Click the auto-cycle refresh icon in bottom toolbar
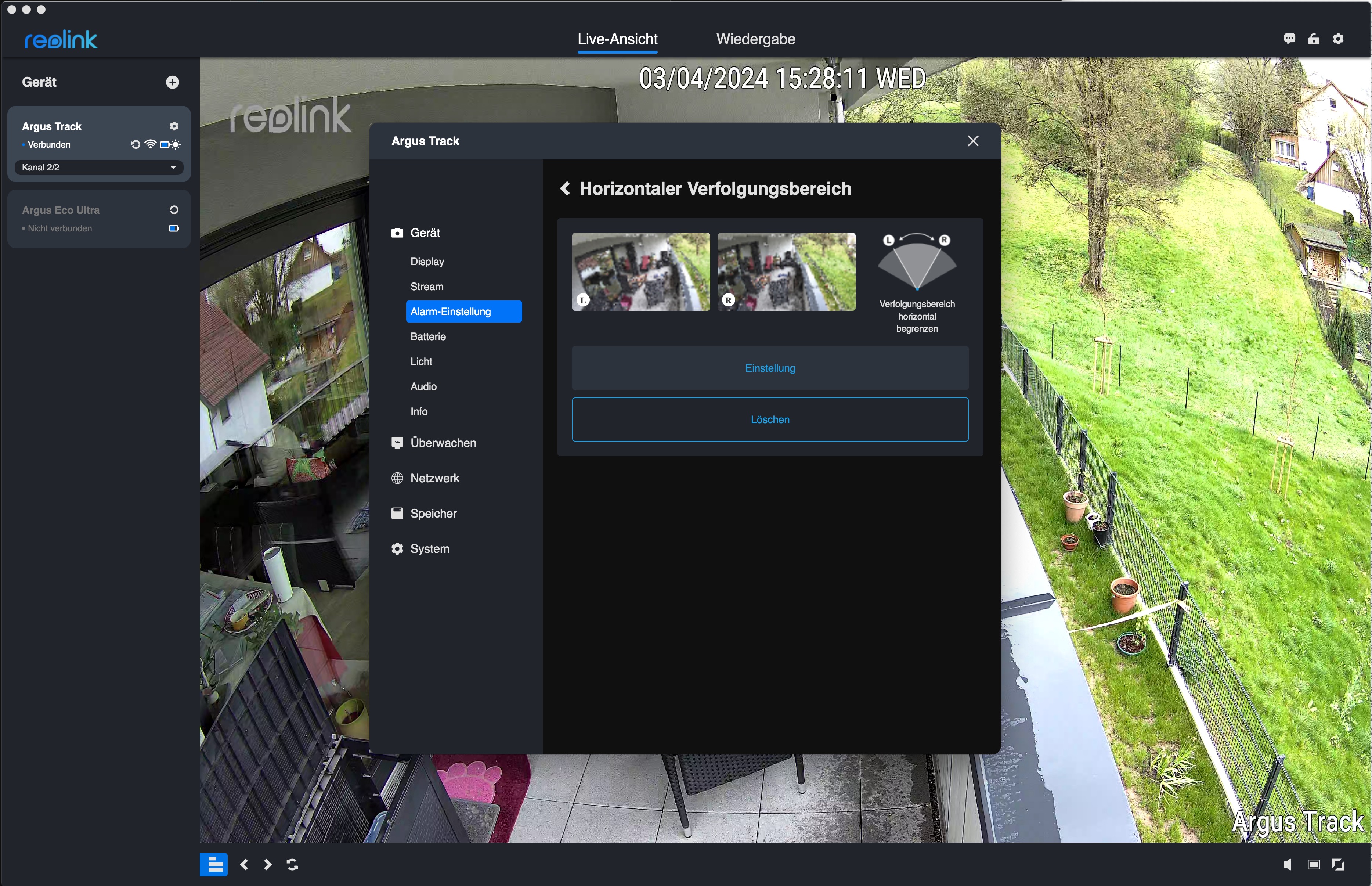This screenshot has height=886, width=1372. (292, 864)
